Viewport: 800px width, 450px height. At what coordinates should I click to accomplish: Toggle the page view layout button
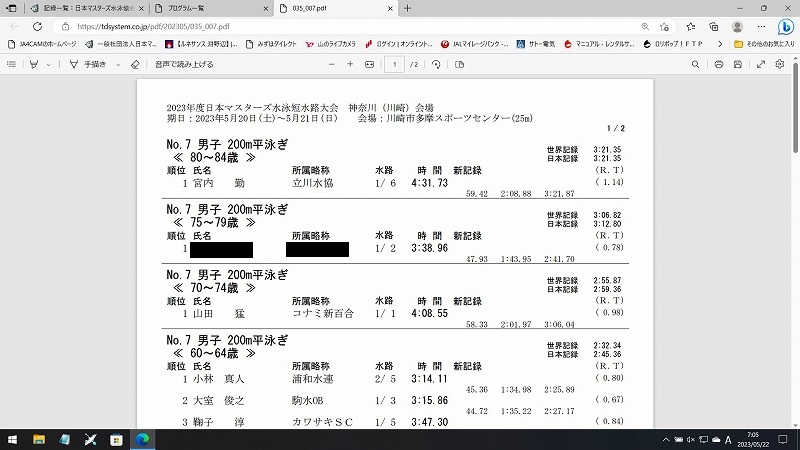[461, 64]
